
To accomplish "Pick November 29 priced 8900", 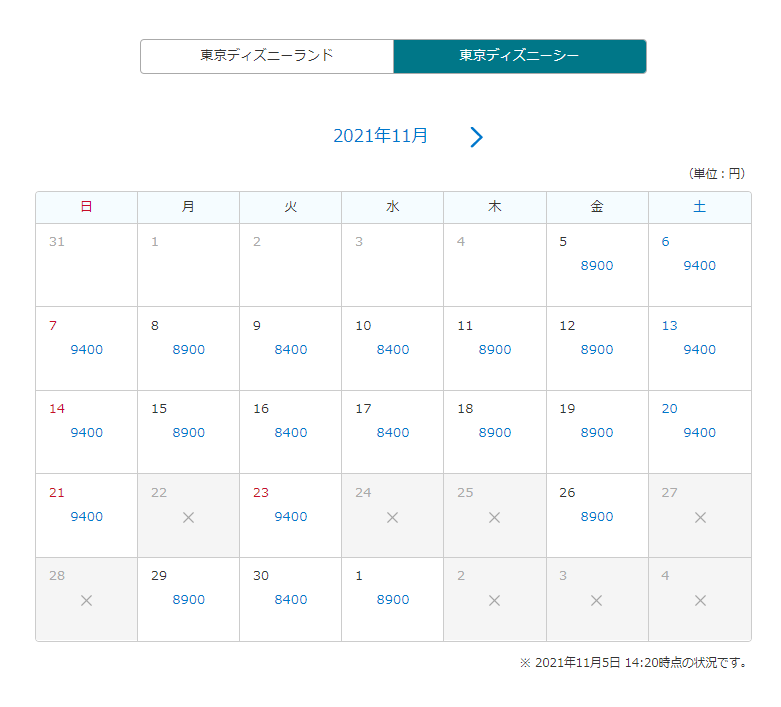I will pos(189,599).
